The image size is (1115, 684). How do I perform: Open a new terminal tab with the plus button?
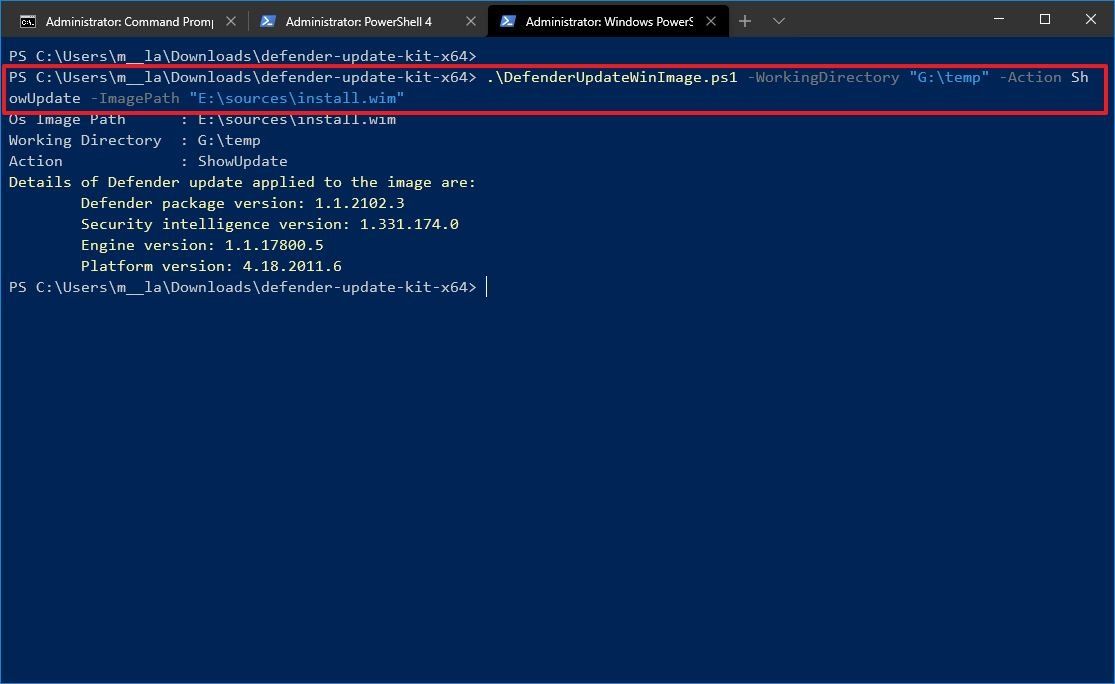pyautogui.click(x=746, y=19)
